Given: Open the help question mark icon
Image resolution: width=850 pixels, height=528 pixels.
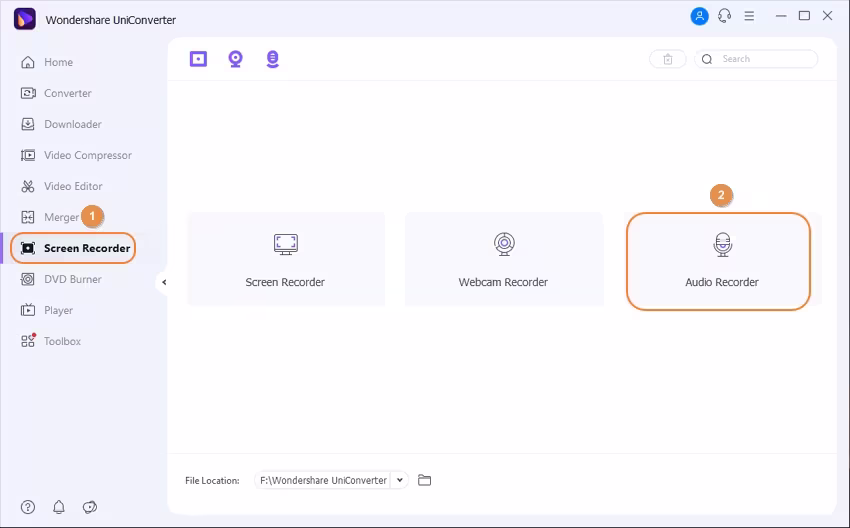Looking at the screenshot, I should click(x=28, y=507).
